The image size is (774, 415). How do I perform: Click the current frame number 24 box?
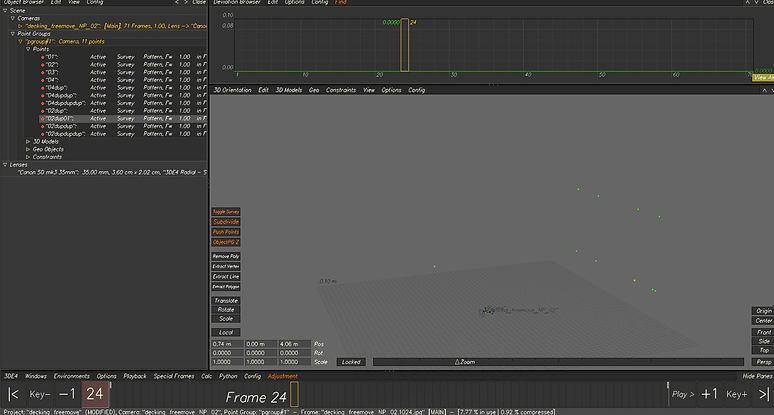[95, 394]
